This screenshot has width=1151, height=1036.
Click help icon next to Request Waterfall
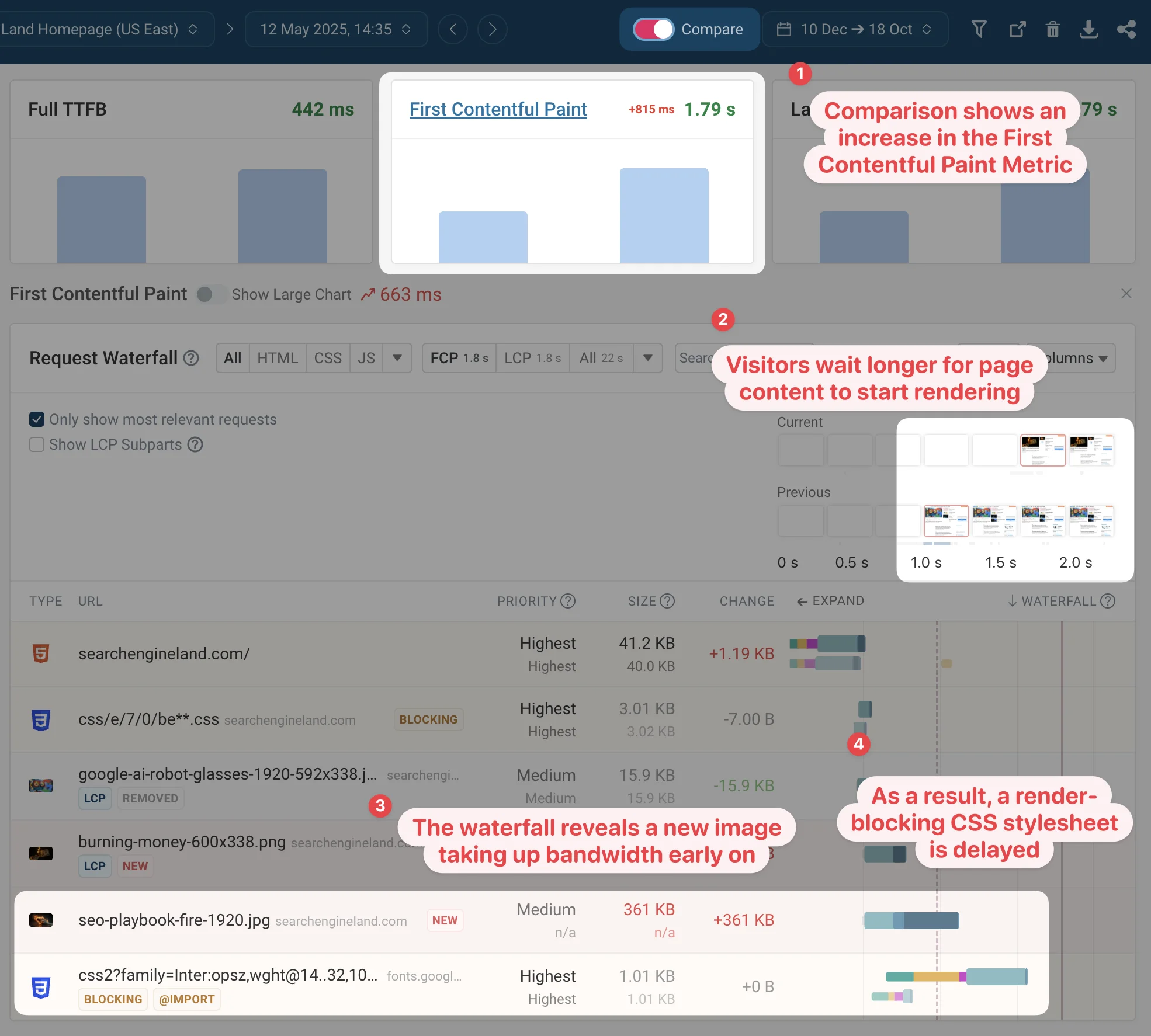191,358
